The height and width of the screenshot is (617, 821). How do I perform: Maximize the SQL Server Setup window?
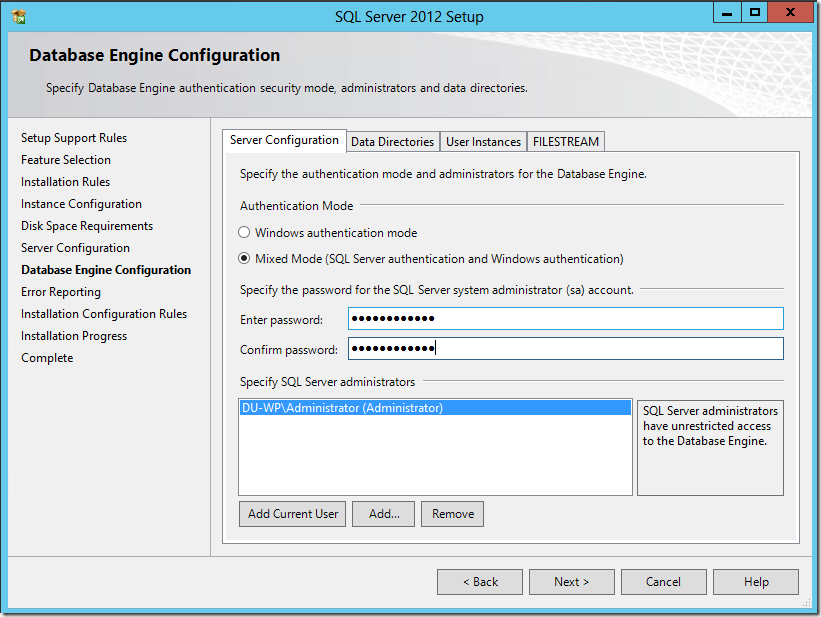755,13
